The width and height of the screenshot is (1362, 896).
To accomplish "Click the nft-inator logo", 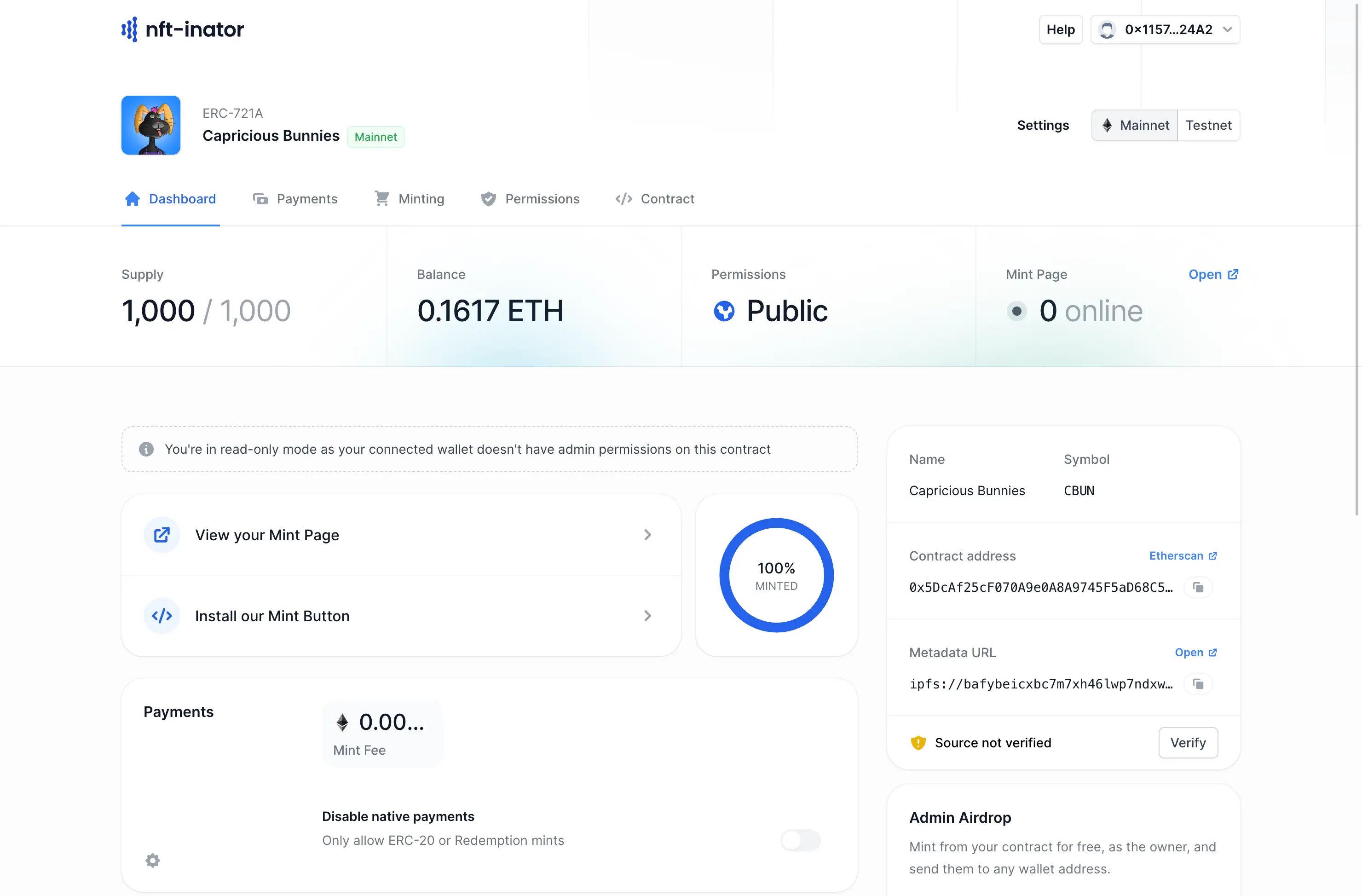I will click(x=182, y=29).
